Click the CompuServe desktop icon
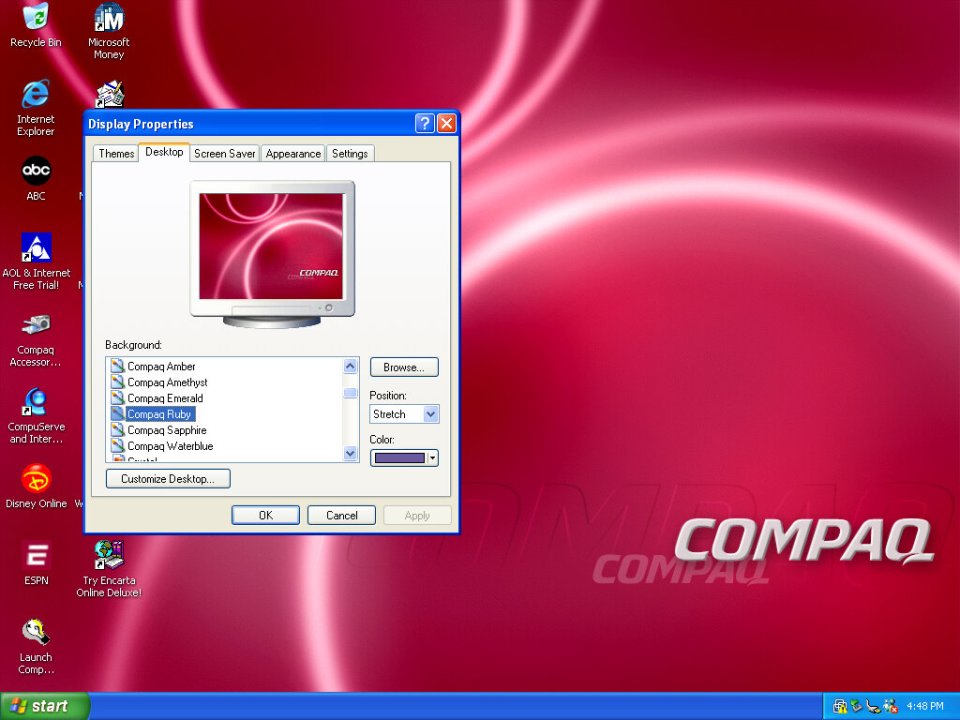The image size is (960, 720). (36, 402)
